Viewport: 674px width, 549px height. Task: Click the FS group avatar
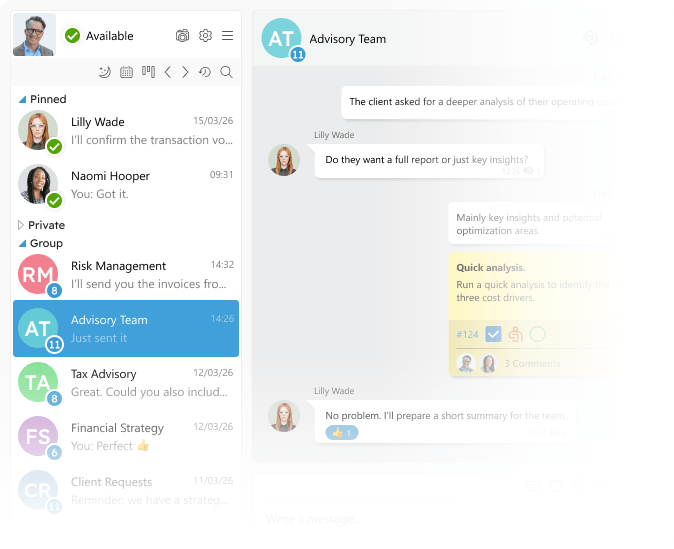pos(38,436)
